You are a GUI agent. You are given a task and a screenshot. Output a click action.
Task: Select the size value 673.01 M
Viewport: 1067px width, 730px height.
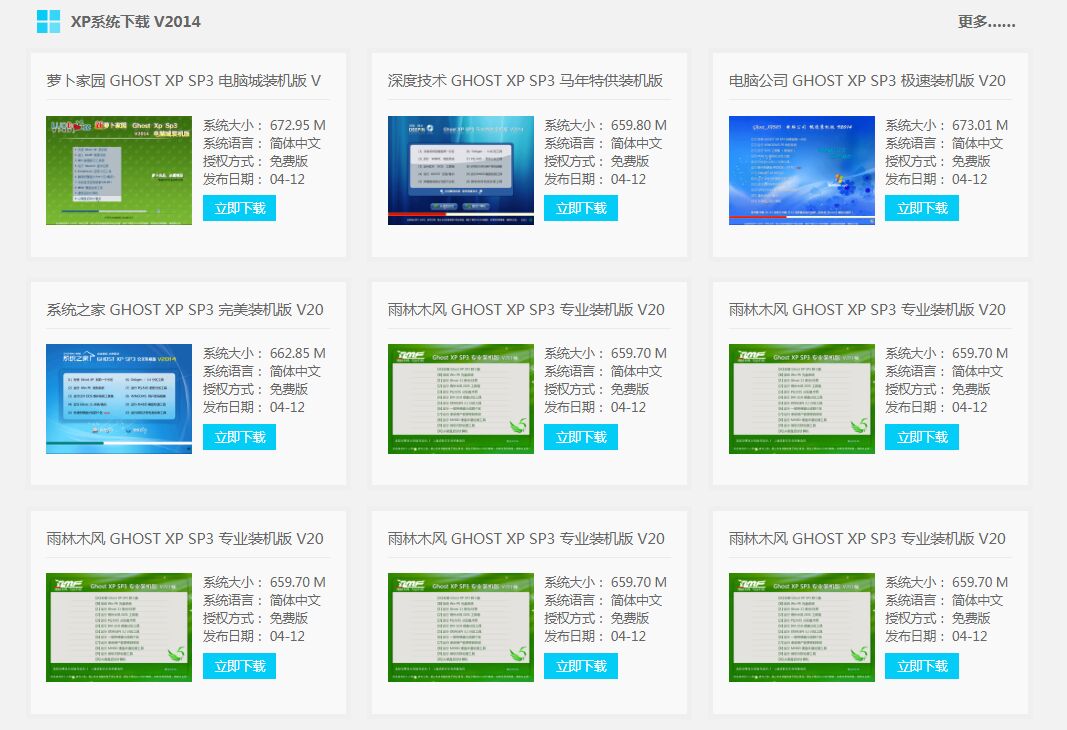(x=980, y=125)
